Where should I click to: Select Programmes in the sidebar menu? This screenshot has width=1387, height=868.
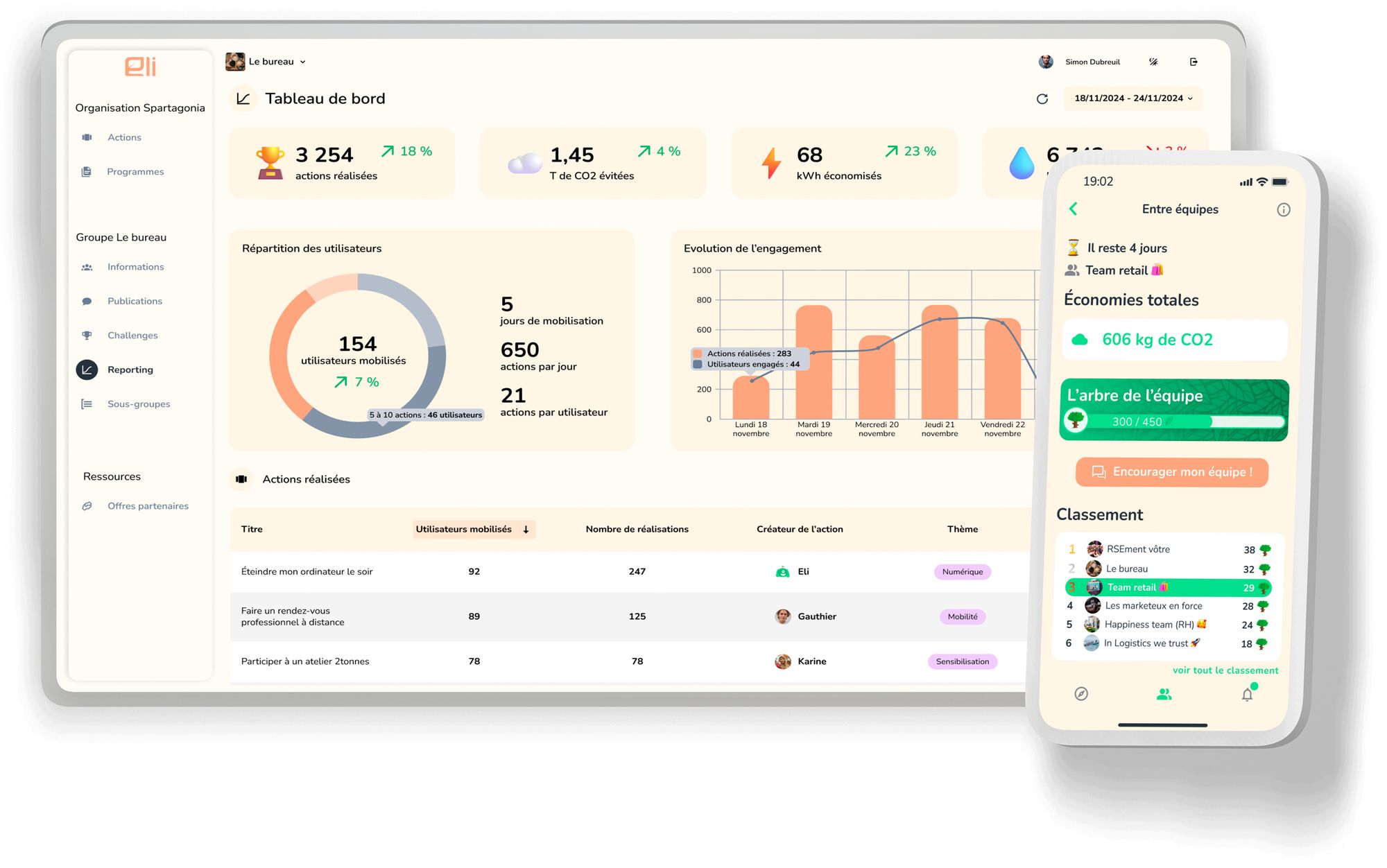[135, 172]
